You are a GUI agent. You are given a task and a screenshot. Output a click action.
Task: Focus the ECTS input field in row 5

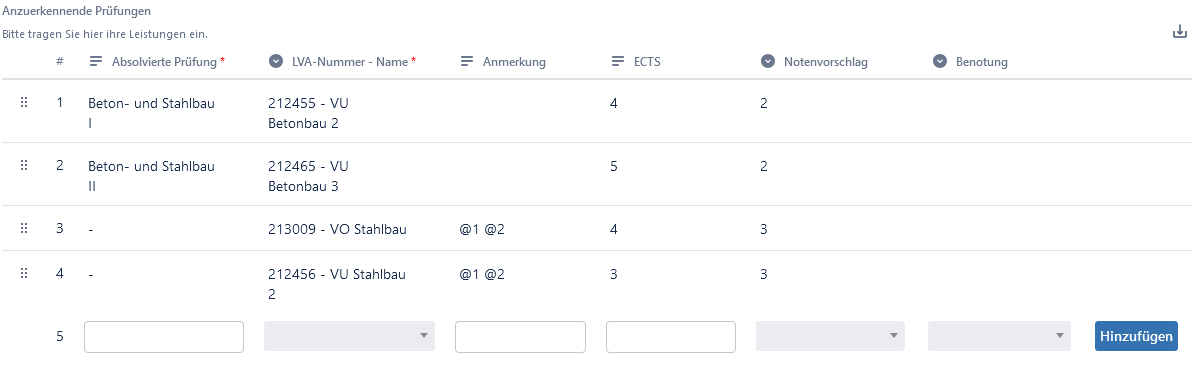coord(671,337)
